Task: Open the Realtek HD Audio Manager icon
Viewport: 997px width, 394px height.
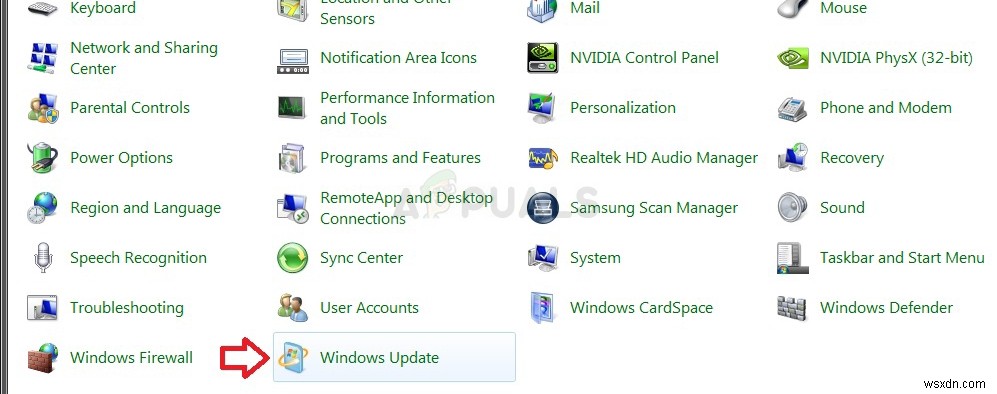Action: pyautogui.click(x=543, y=158)
